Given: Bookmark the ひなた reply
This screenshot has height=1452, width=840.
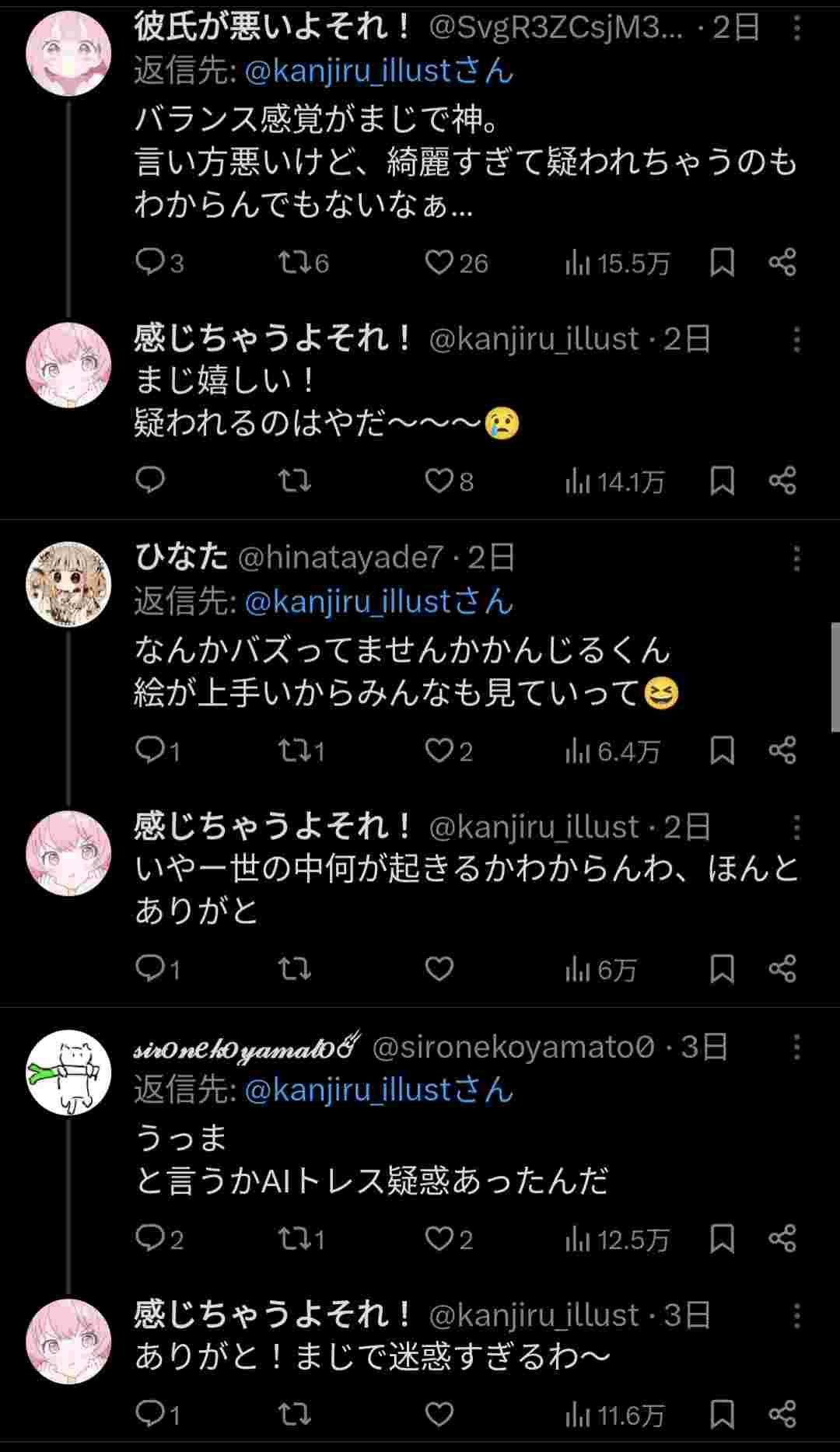Looking at the screenshot, I should [722, 750].
